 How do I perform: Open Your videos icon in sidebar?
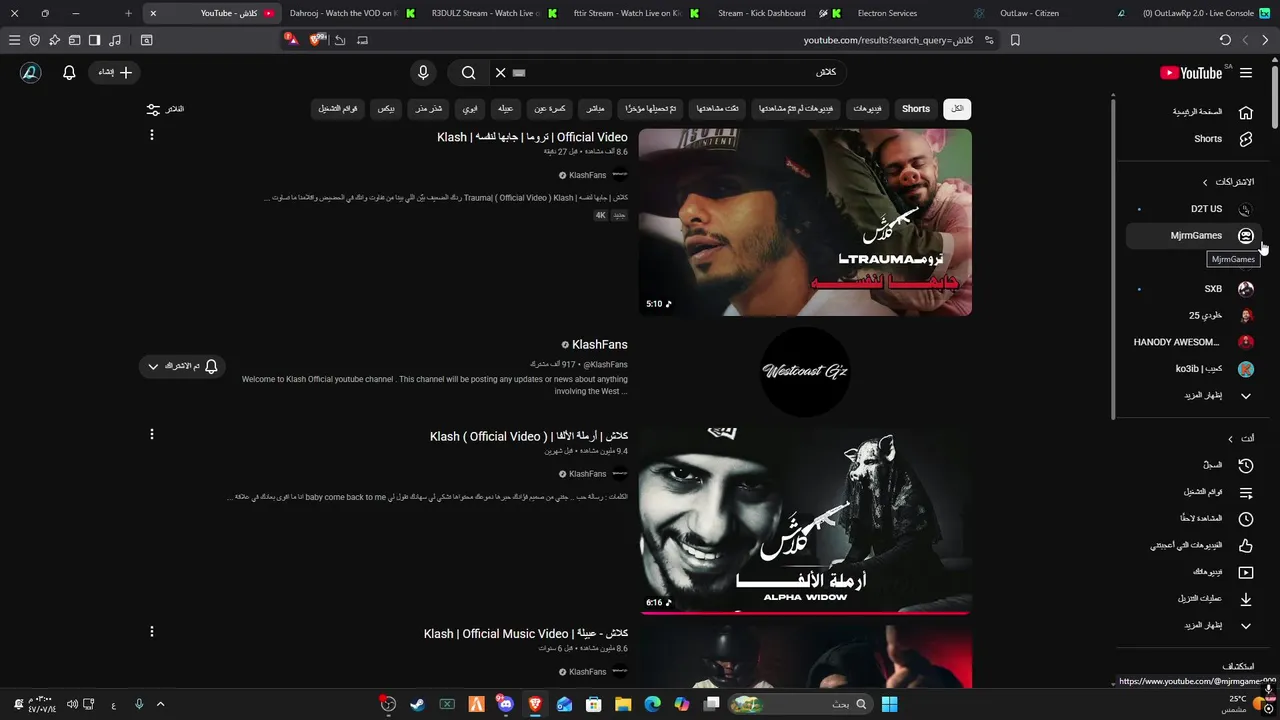click(1246, 572)
